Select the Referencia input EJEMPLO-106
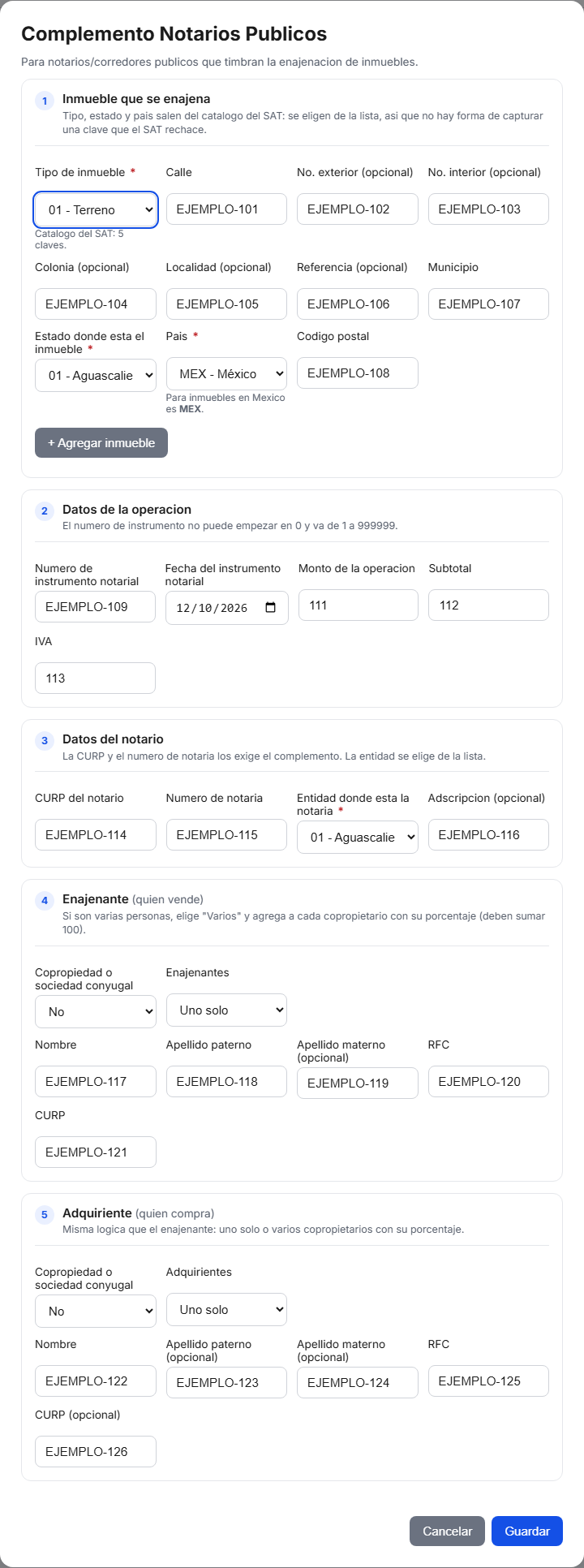The width and height of the screenshot is (584, 1568). 358,304
